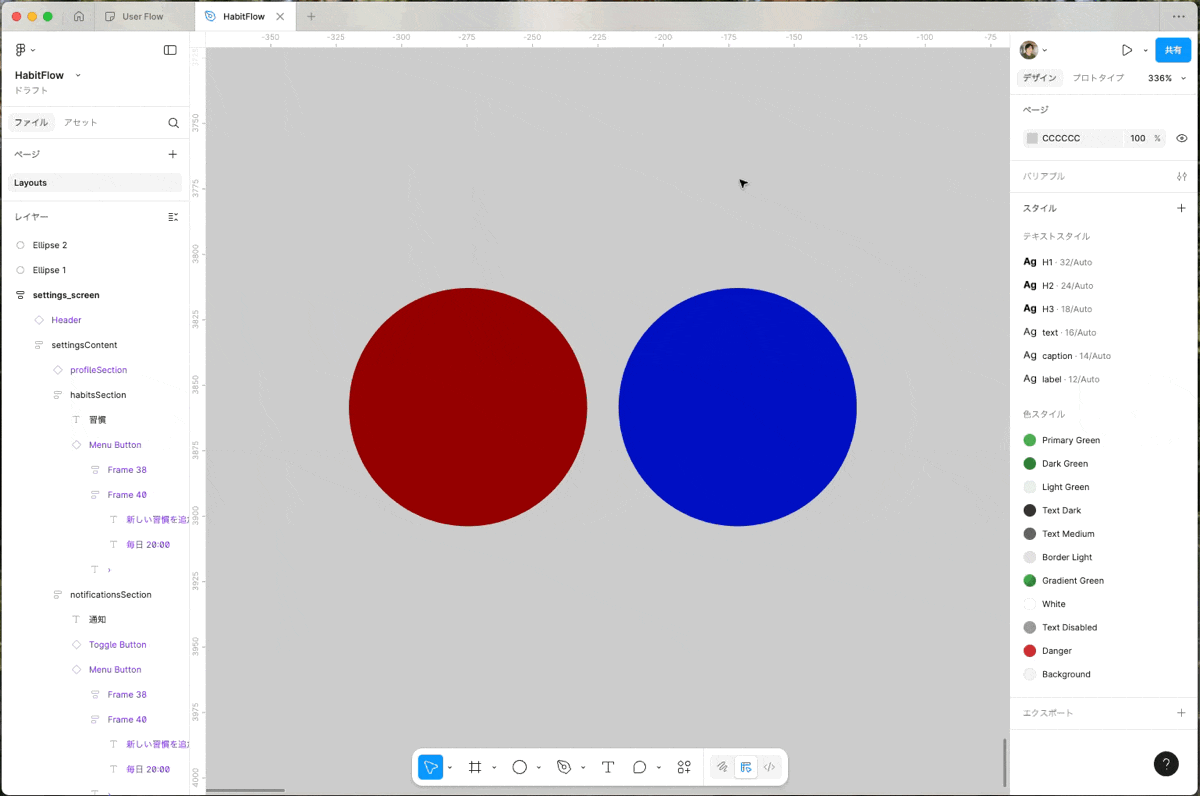Add a new page with the plus button
This screenshot has width=1200, height=796.
(x=172, y=154)
